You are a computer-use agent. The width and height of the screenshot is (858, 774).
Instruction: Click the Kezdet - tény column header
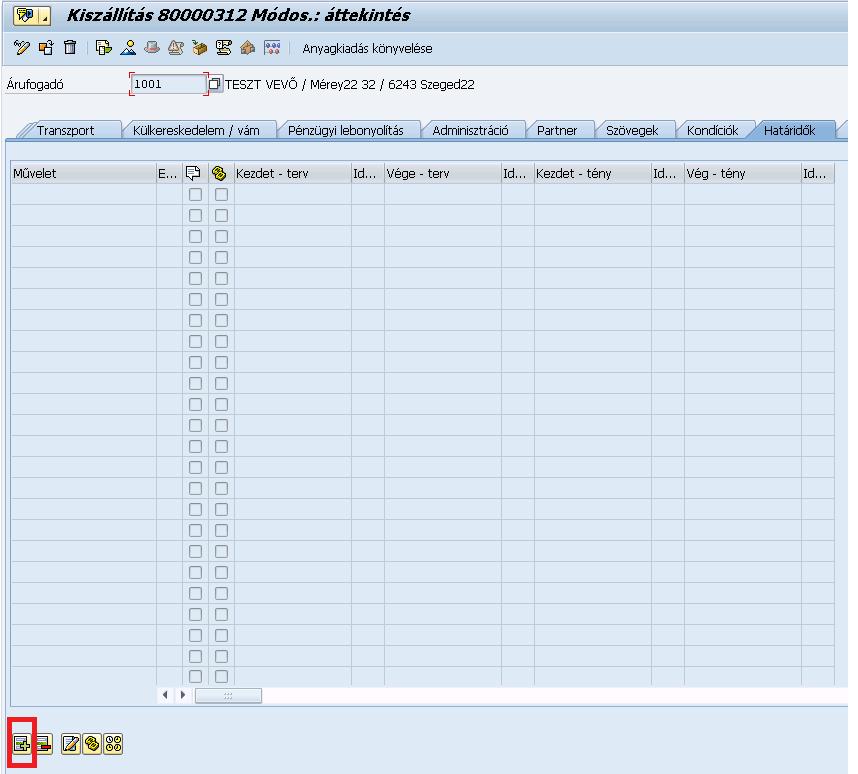[x=593, y=174]
